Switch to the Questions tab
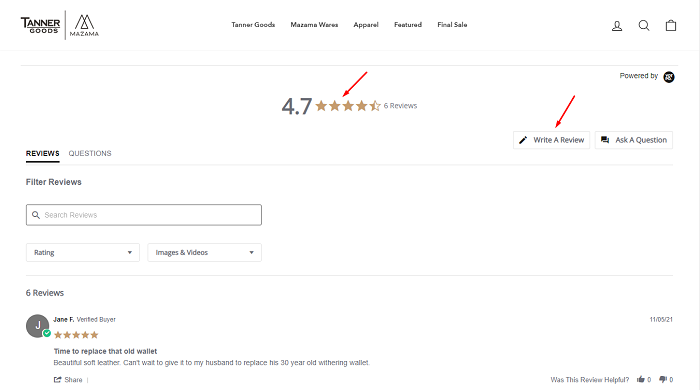 click(90, 154)
